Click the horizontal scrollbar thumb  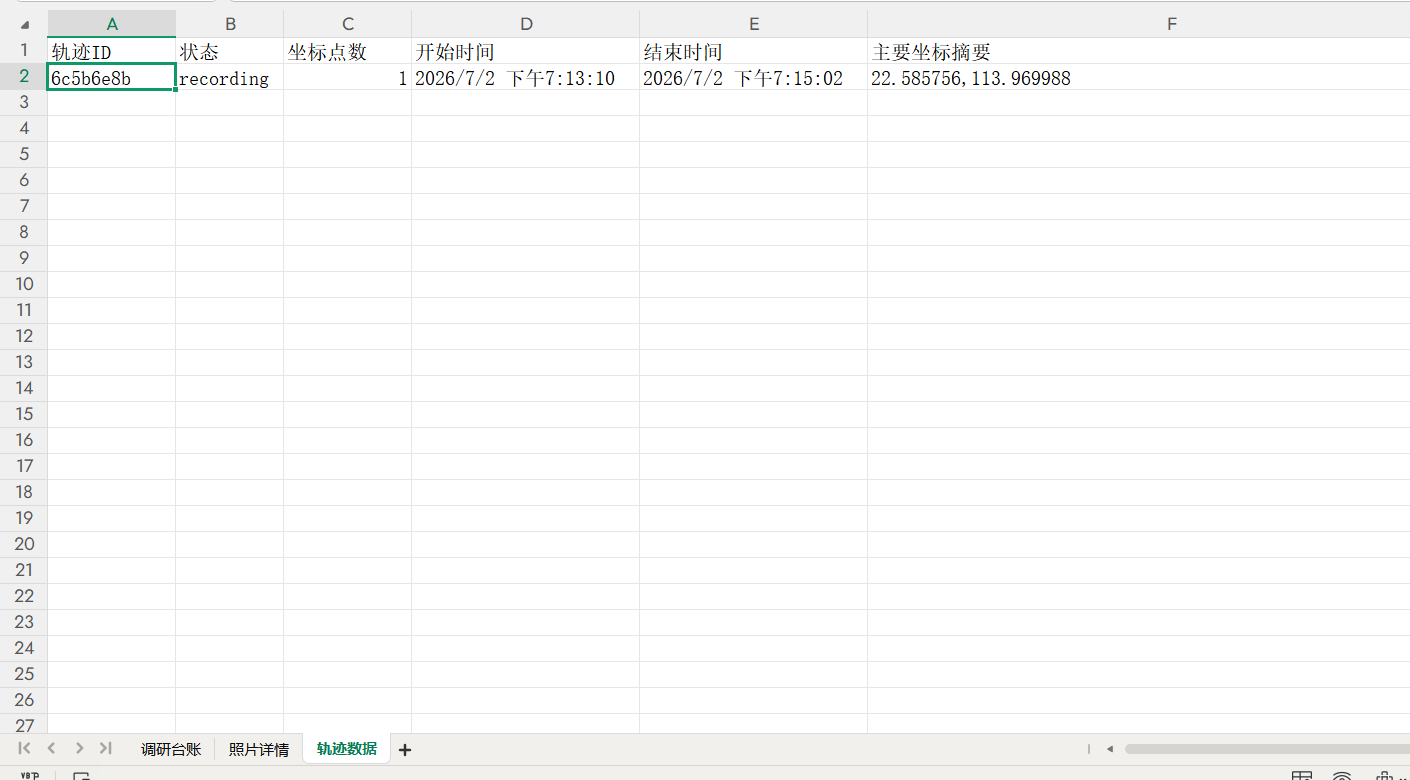(x=1266, y=748)
